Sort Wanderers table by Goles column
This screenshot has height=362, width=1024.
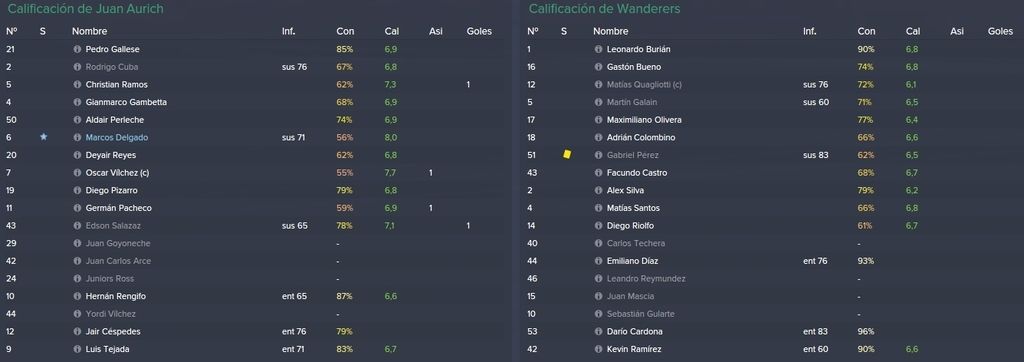(x=1000, y=31)
